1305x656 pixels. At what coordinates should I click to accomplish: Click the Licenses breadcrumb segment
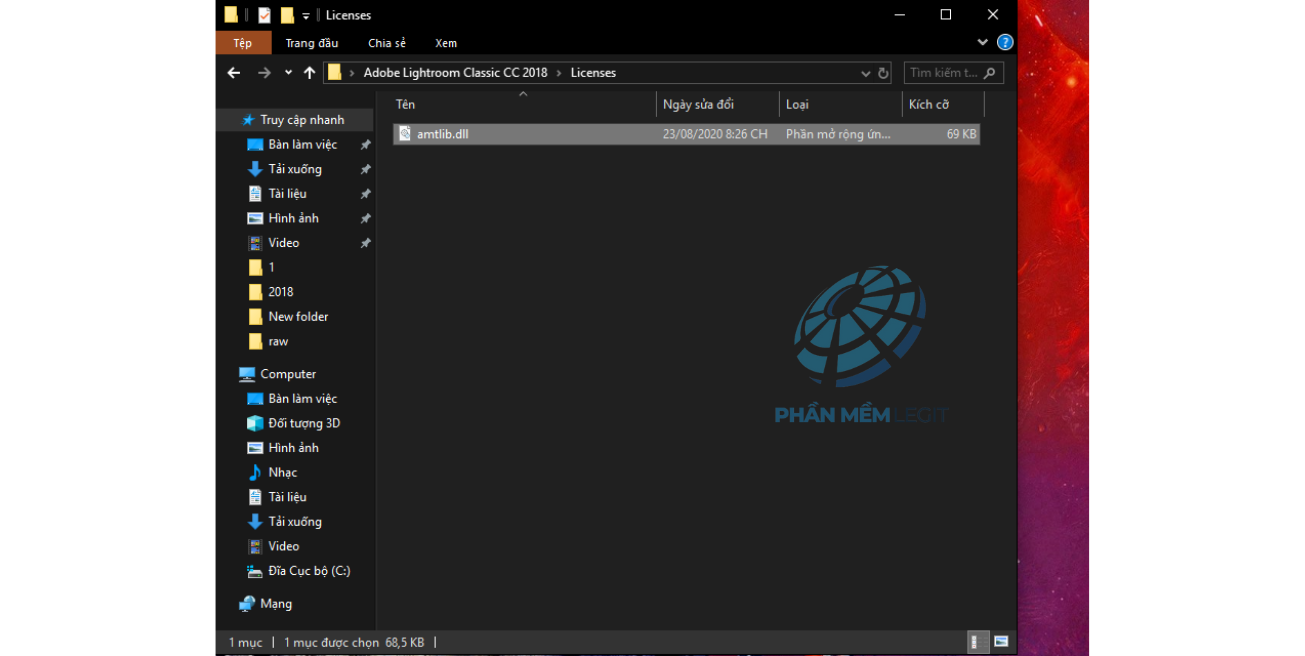pos(593,73)
